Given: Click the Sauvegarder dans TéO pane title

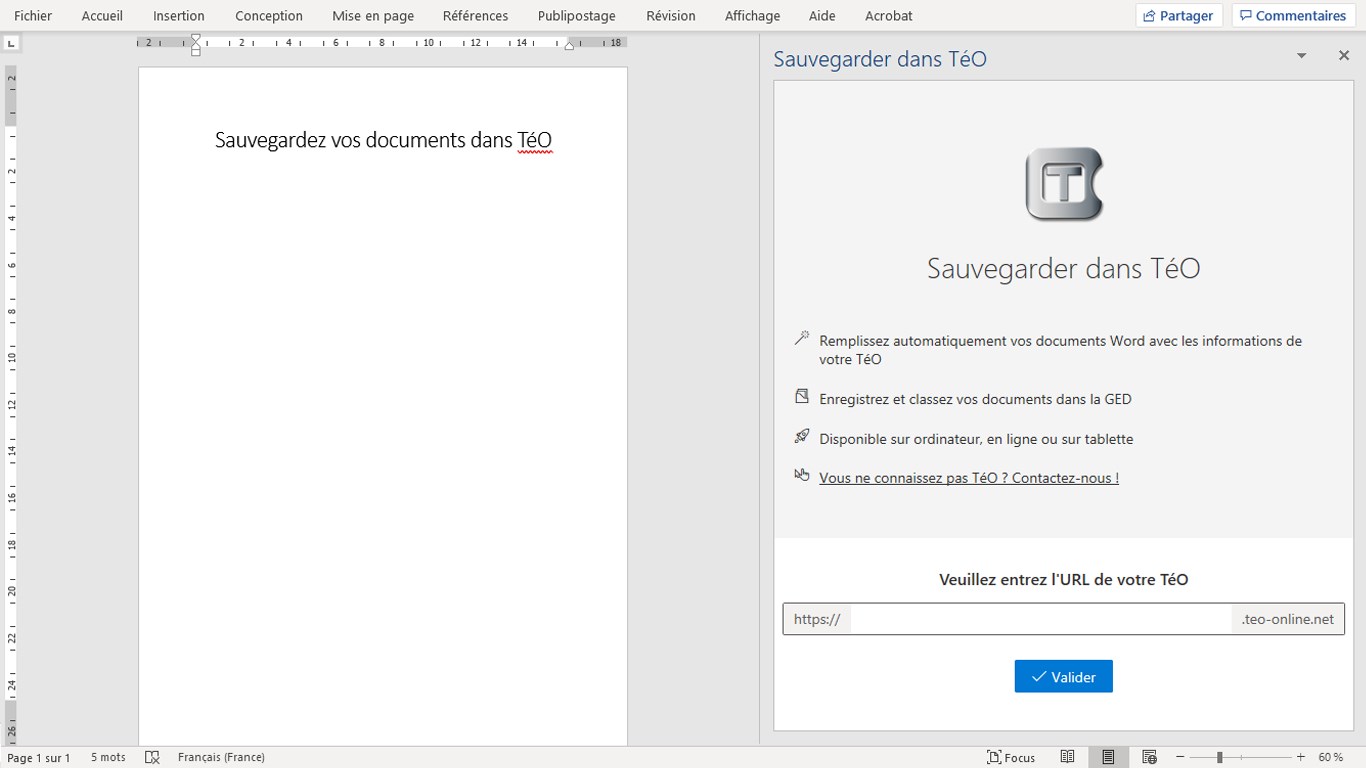Looking at the screenshot, I should [x=880, y=59].
